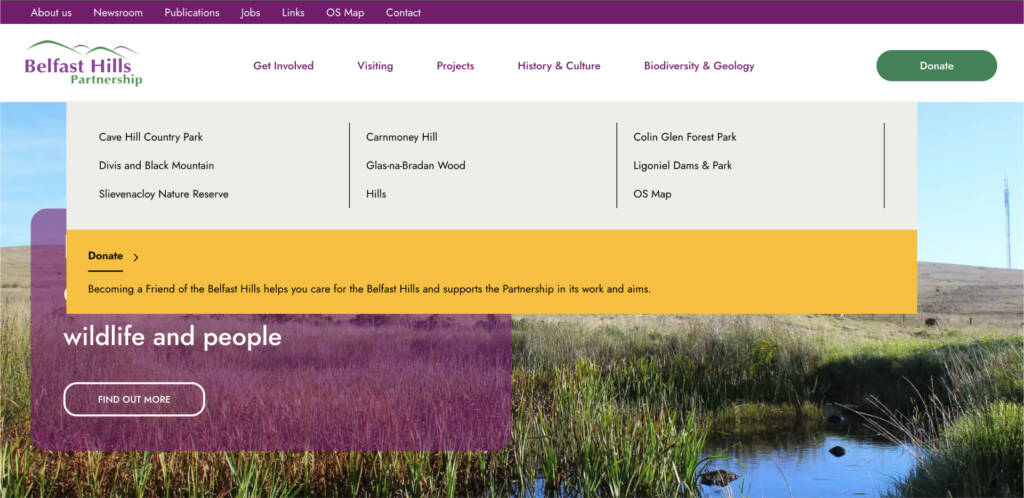This screenshot has width=1024, height=498.
Task: Go to About us page
Action: point(51,13)
